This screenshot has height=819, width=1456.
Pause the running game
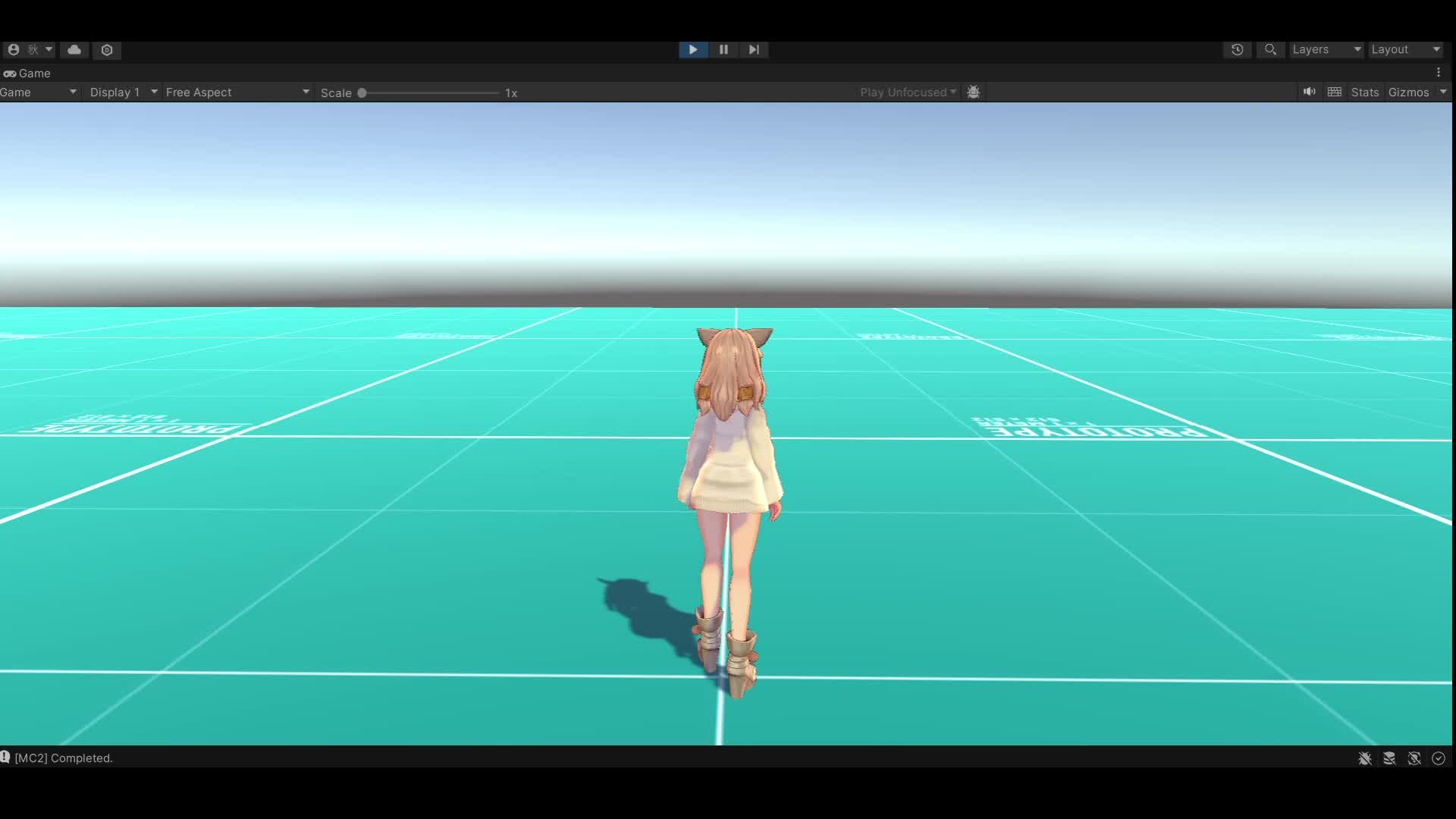(723, 49)
